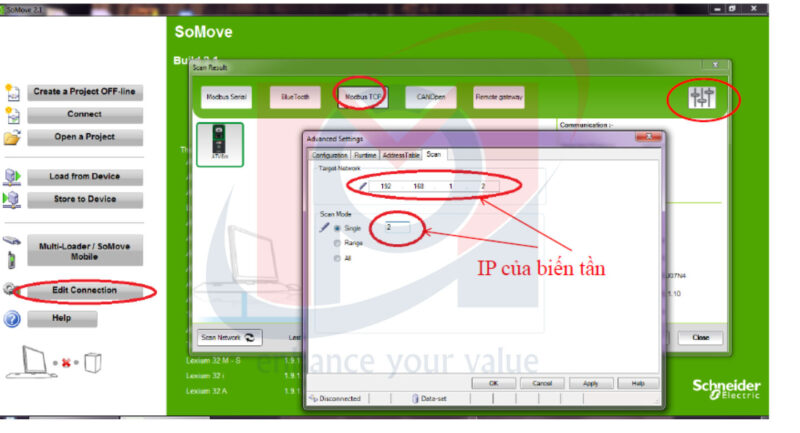The height and width of the screenshot is (433, 800).
Task: Click the pencil icon beside Target Network IP
Action: pos(363,186)
